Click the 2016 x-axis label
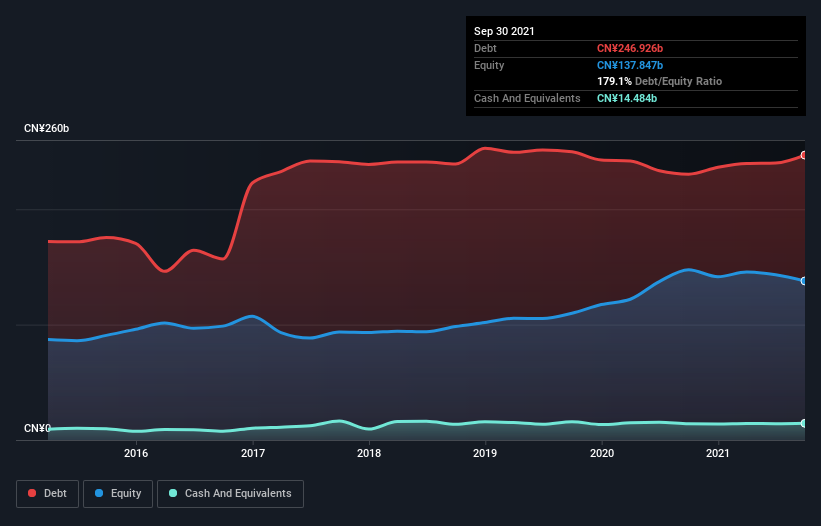Image resolution: width=821 pixels, height=526 pixels. pos(136,453)
